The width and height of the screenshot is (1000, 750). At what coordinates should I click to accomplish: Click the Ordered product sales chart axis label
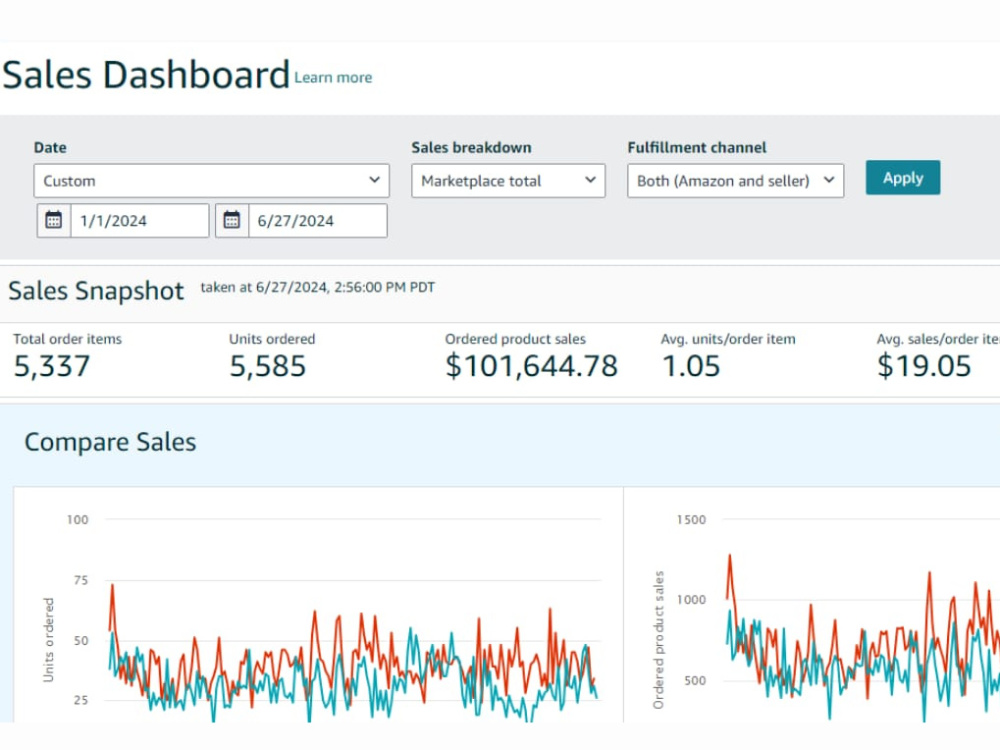(x=658, y=640)
